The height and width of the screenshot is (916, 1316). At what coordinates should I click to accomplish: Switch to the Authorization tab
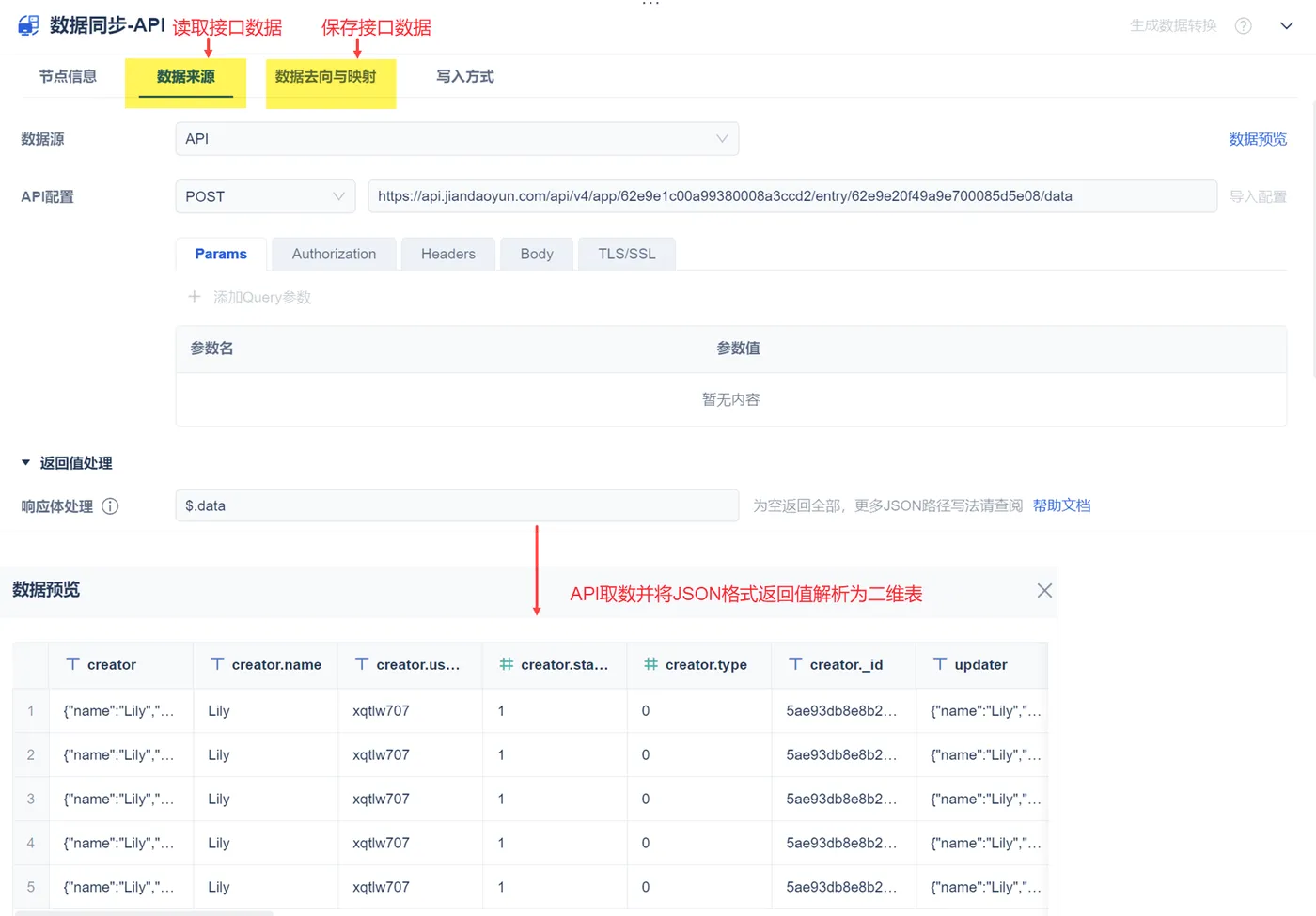coord(334,254)
